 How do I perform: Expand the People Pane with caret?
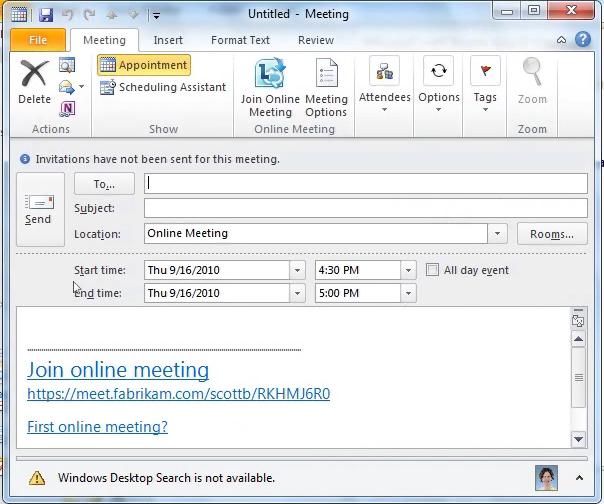[x=579, y=478]
